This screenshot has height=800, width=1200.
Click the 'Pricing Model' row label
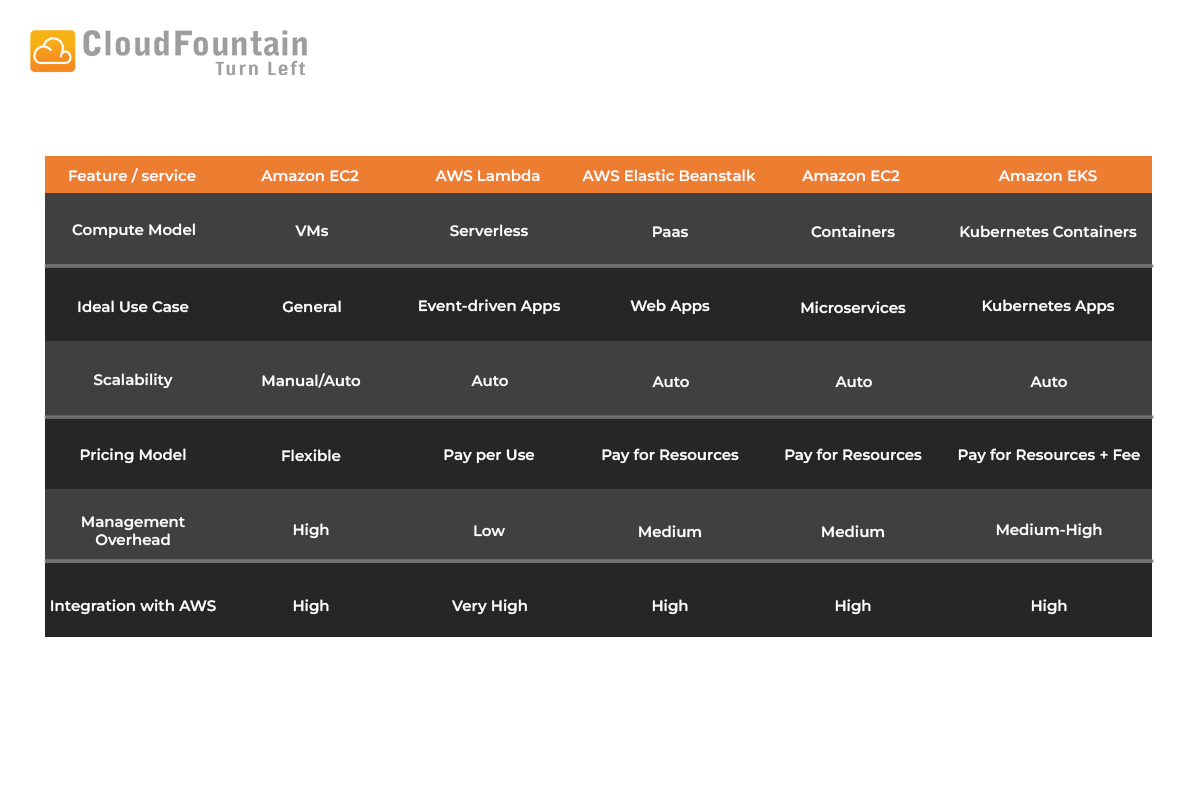(132, 454)
